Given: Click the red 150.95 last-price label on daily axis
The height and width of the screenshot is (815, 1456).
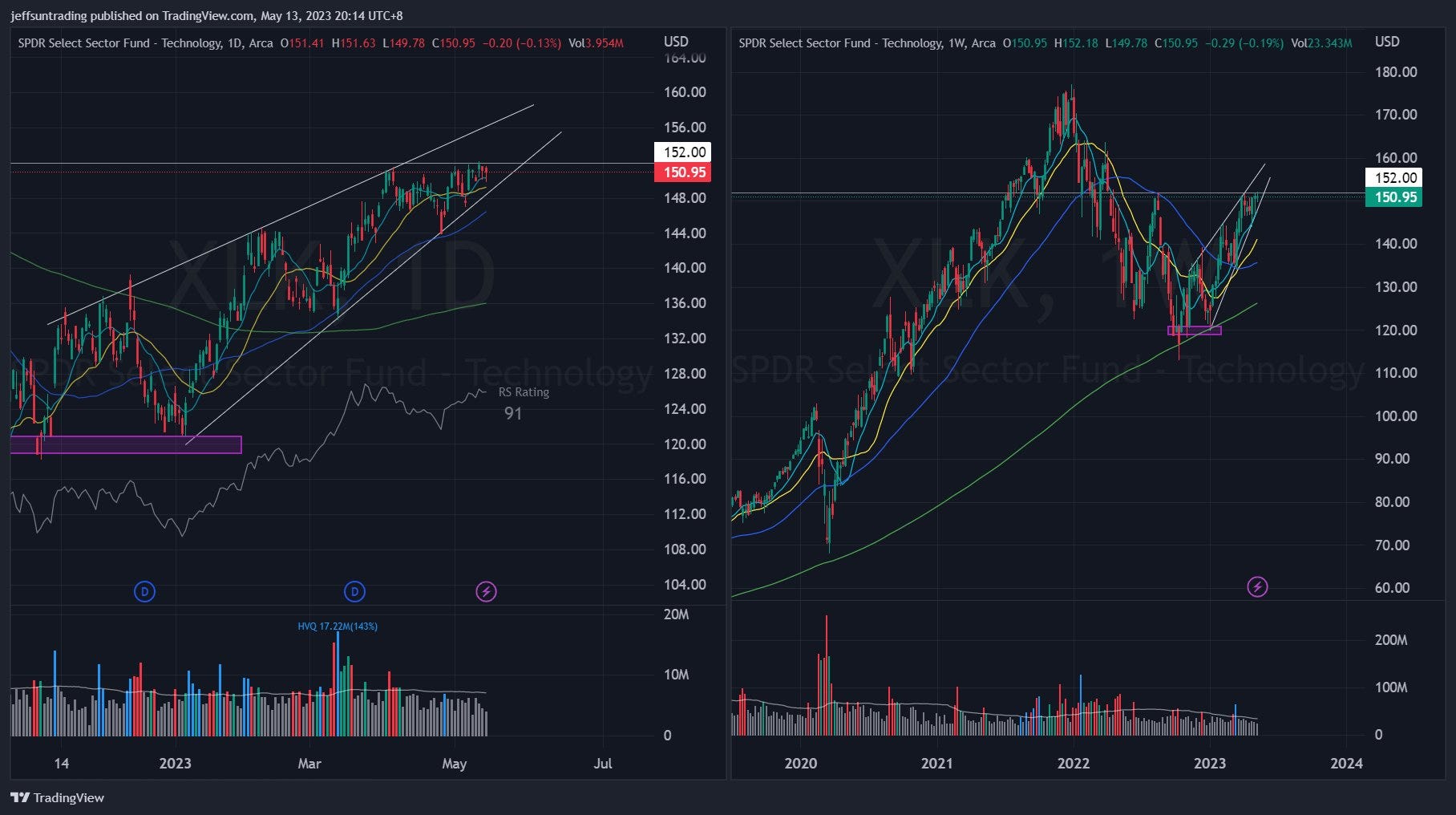Looking at the screenshot, I should pyautogui.click(x=683, y=172).
